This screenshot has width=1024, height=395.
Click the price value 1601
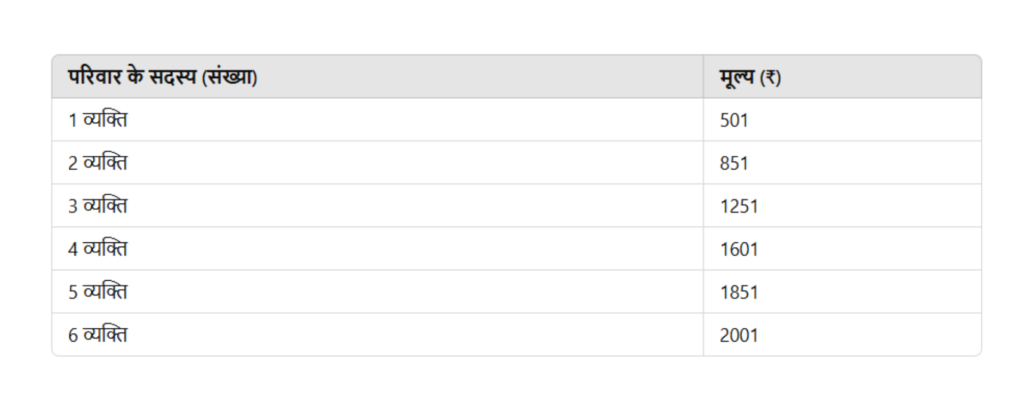[x=739, y=249]
